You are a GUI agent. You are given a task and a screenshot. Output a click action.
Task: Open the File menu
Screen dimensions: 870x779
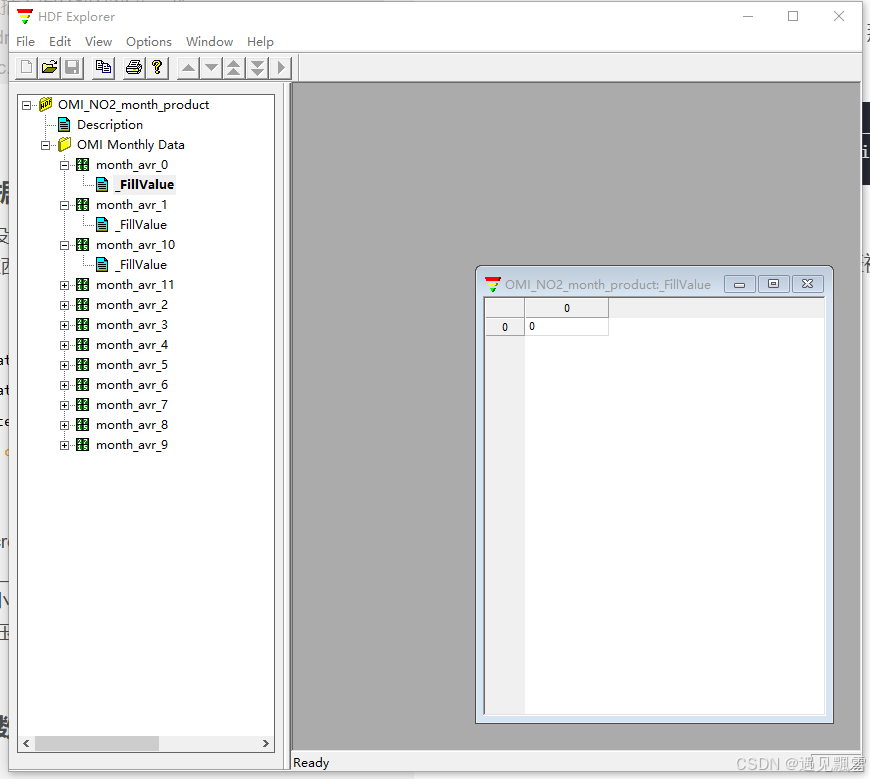tap(26, 42)
